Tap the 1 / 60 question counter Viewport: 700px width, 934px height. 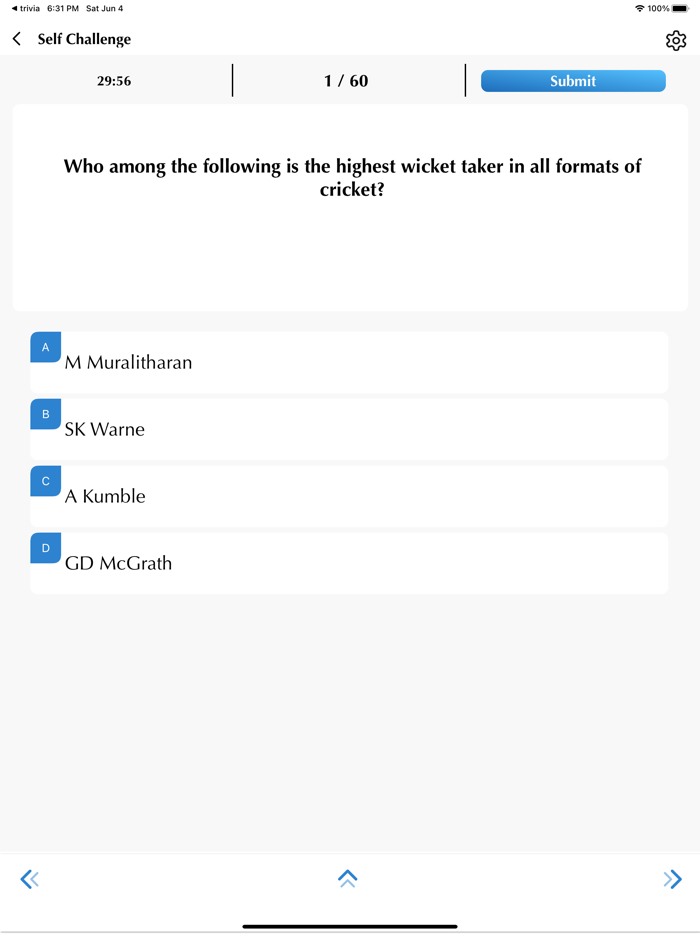346,81
